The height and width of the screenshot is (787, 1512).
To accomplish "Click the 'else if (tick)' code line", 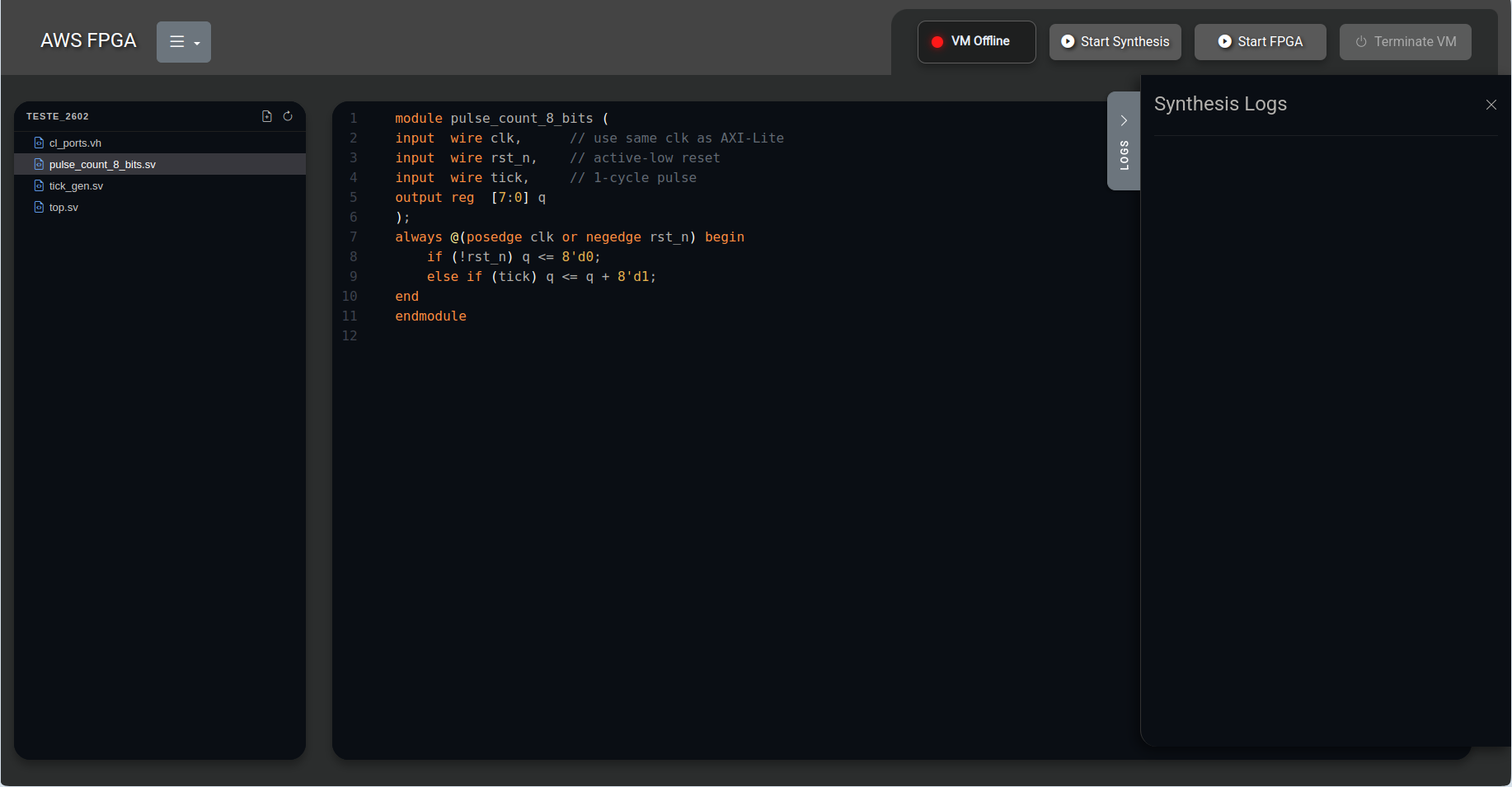I will pos(542,277).
